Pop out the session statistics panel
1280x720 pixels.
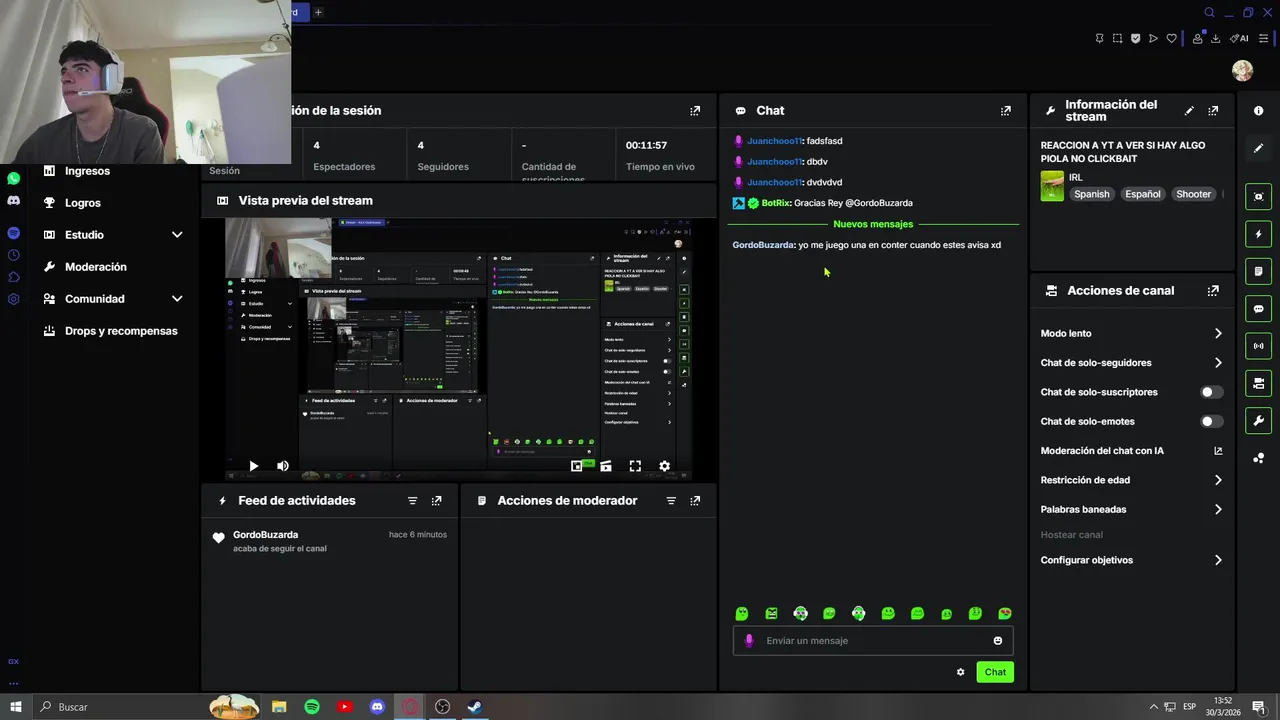(695, 111)
